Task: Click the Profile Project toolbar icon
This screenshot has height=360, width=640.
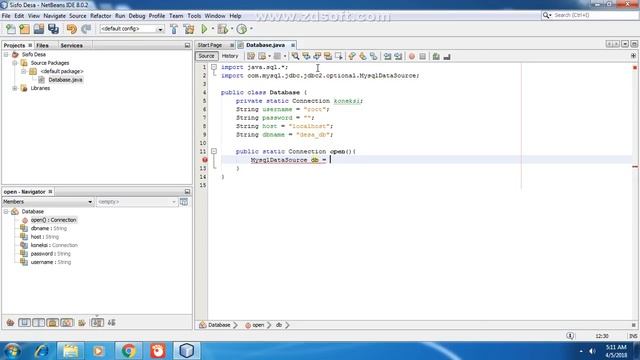Action: (242, 29)
